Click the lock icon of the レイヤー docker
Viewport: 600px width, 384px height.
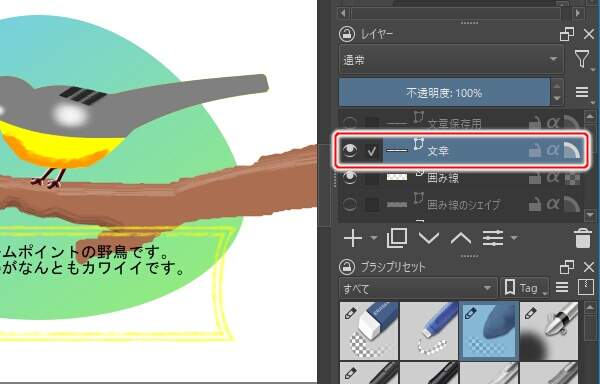click(x=347, y=34)
